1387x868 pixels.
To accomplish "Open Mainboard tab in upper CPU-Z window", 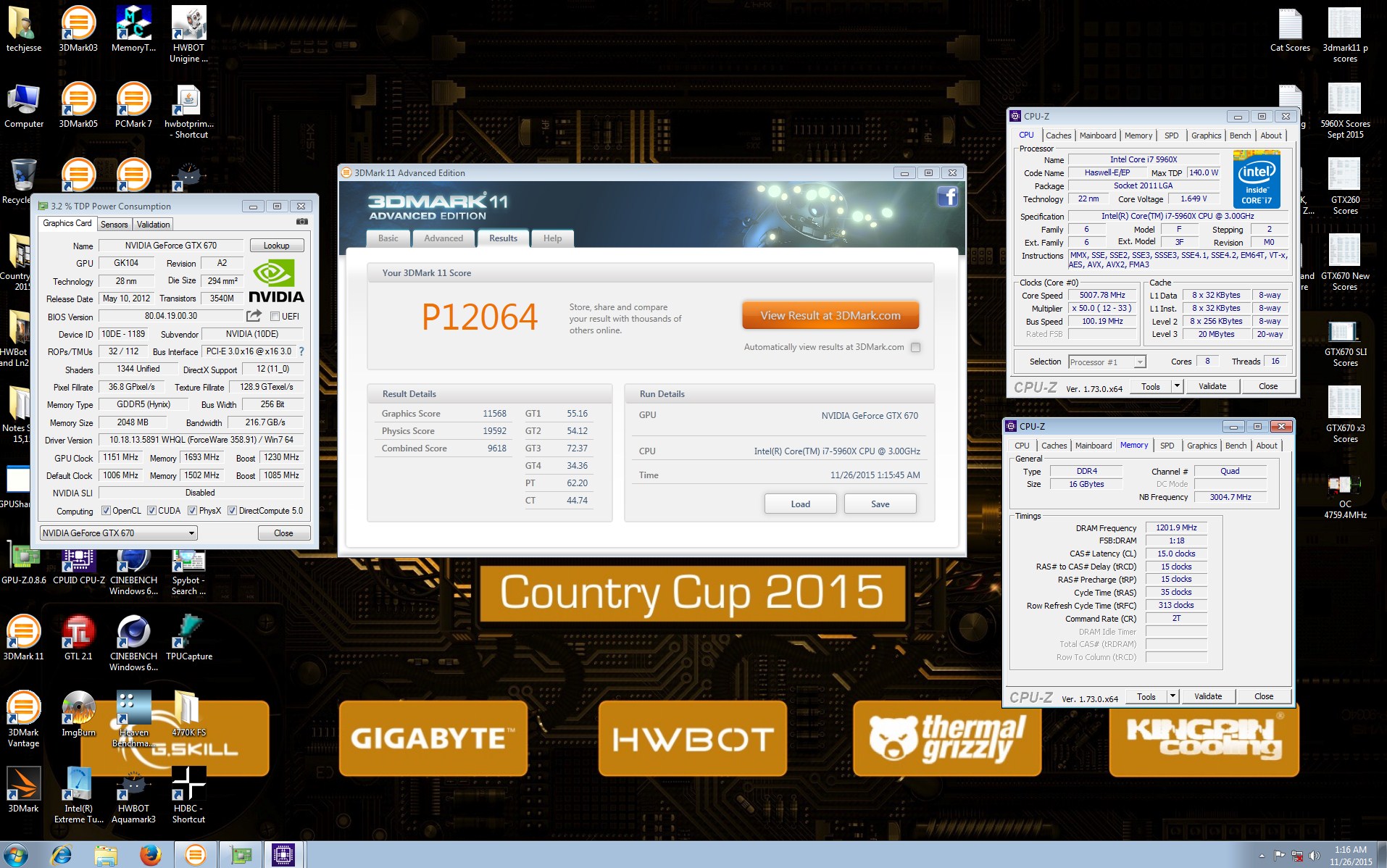I will pos(1097,135).
